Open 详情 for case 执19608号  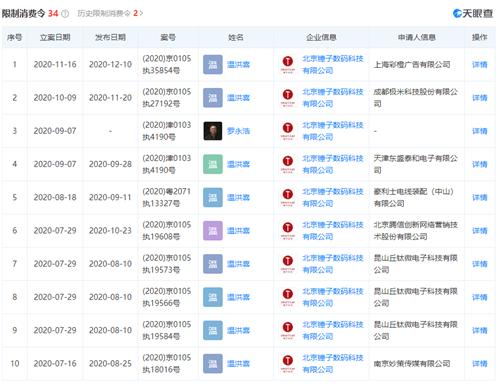pos(480,230)
